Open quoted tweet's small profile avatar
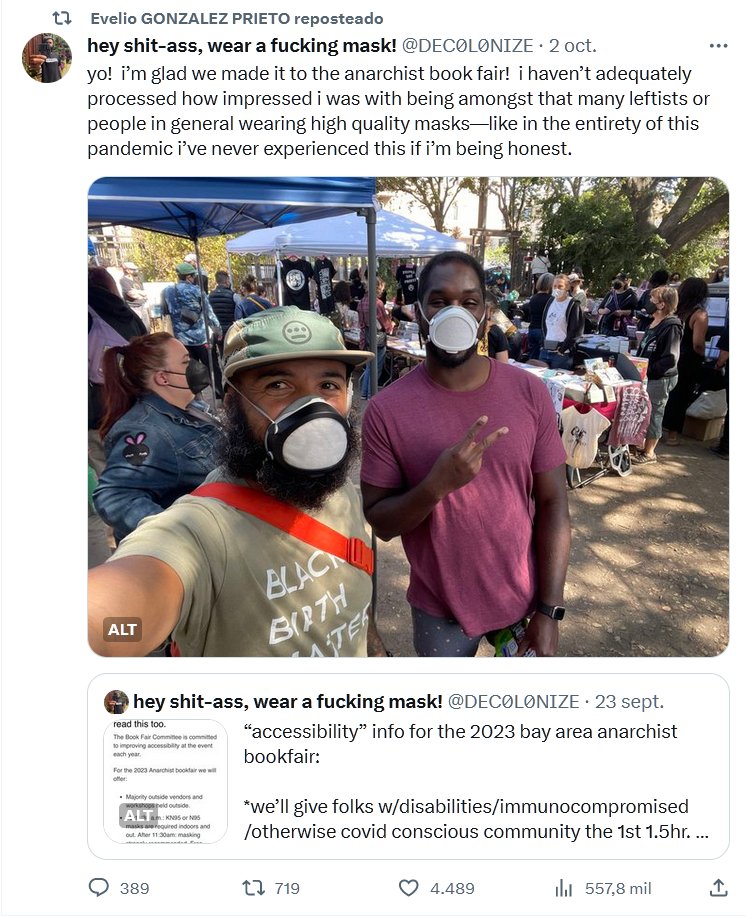This screenshot has height=916, width=746. pos(116,702)
